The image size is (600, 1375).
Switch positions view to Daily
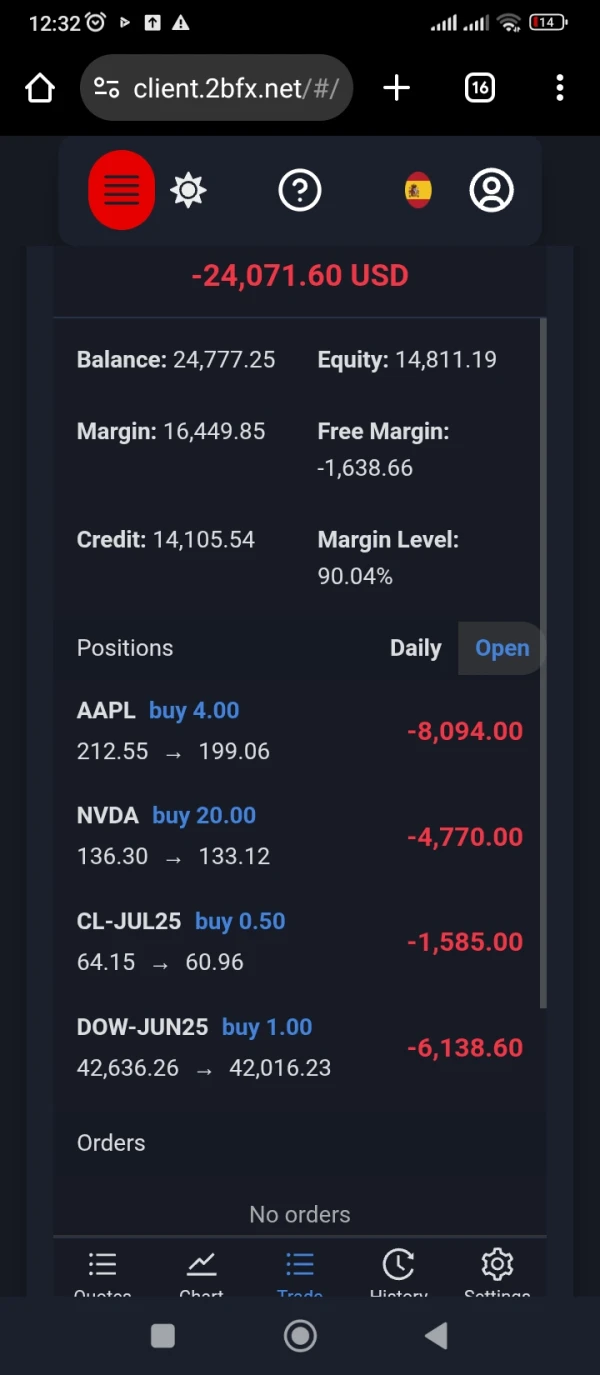click(415, 648)
